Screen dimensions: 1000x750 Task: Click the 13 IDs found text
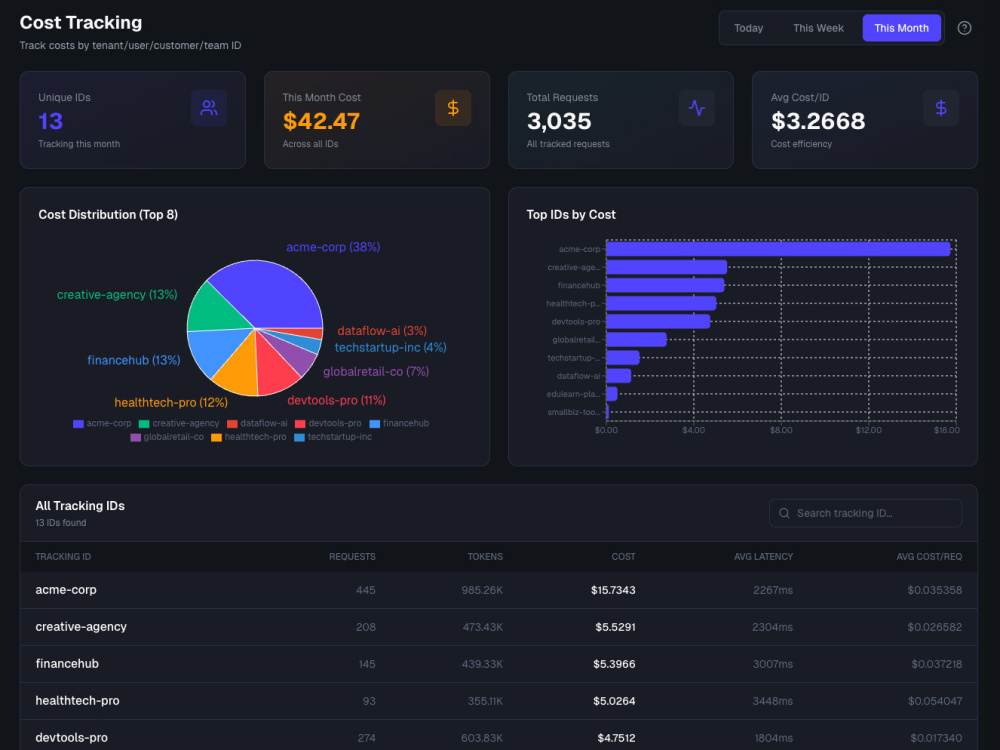tap(61, 523)
